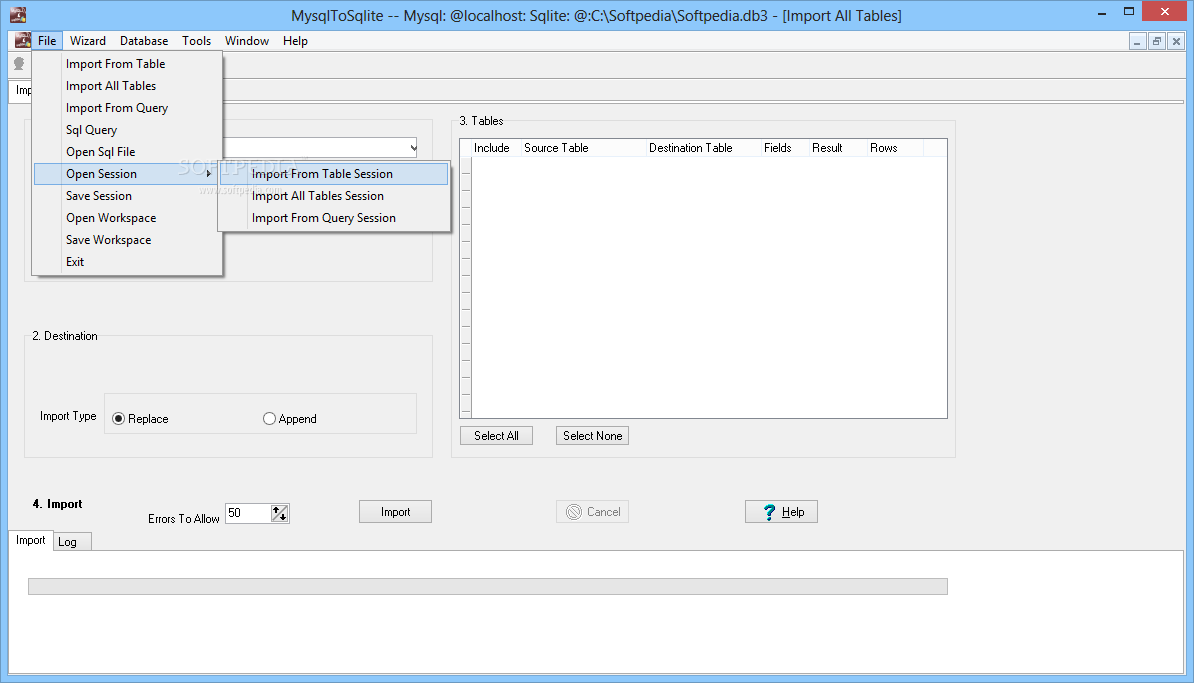Restore the inner MDI child window
This screenshot has width=1194, height=683.
tap(1157, 41)
